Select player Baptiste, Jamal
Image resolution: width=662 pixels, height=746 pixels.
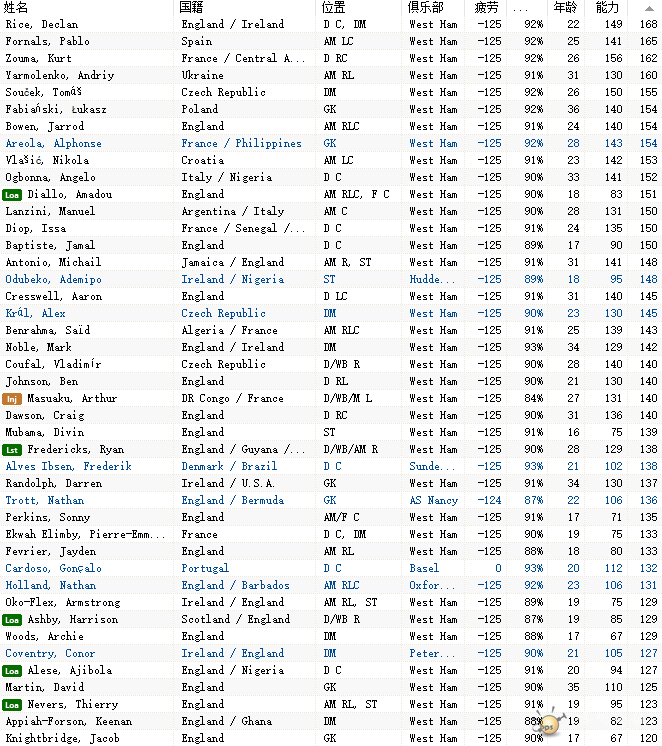coord(50,245)
